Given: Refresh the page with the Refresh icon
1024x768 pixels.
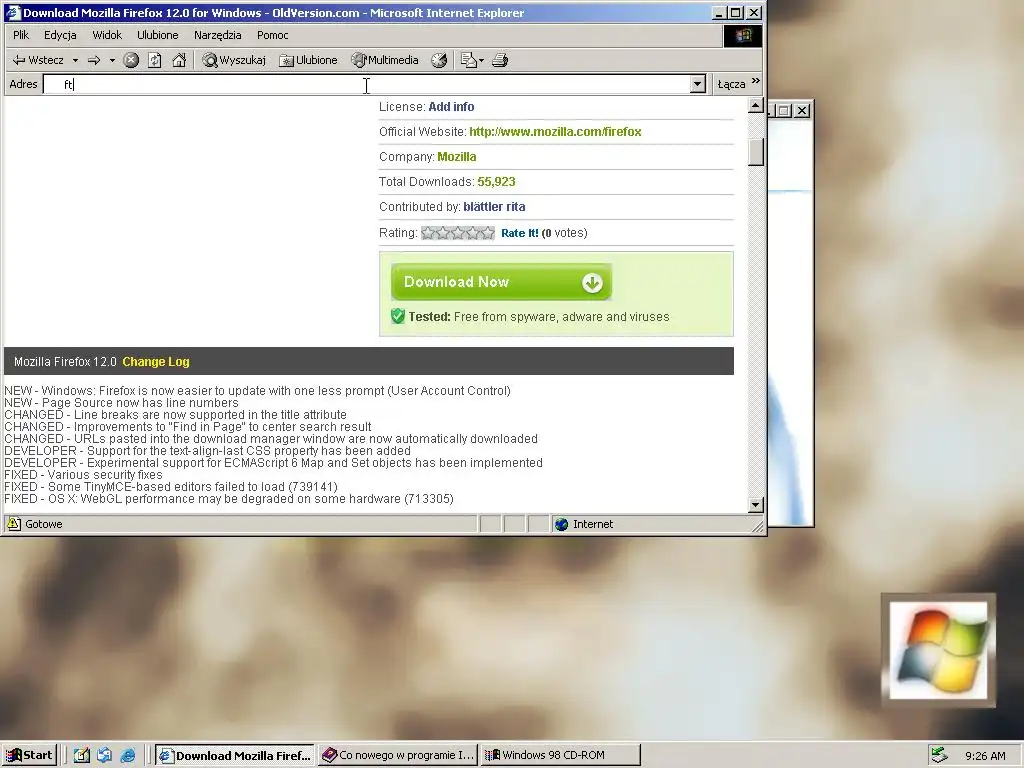Looking at the screenshot, I should point(155,60).
